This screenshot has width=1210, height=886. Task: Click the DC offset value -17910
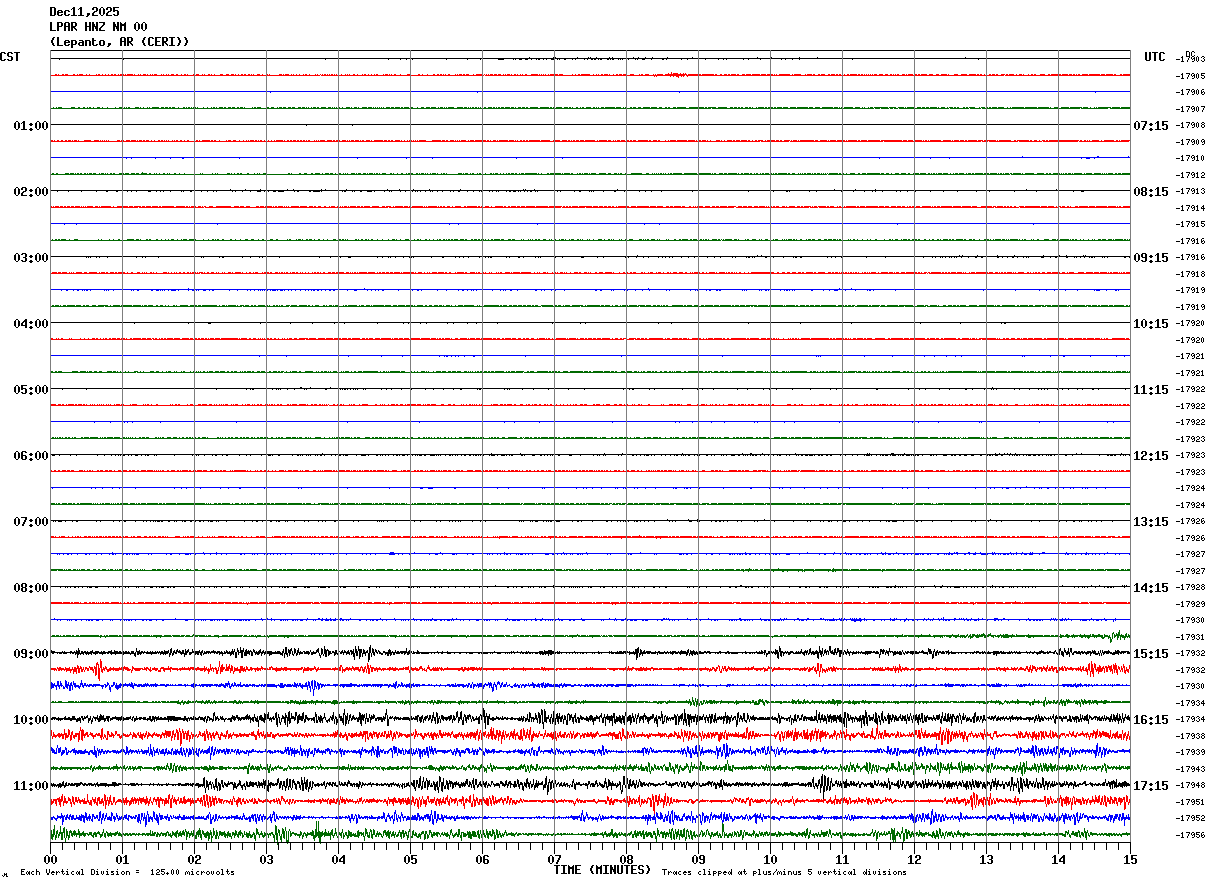(1190, 158)
